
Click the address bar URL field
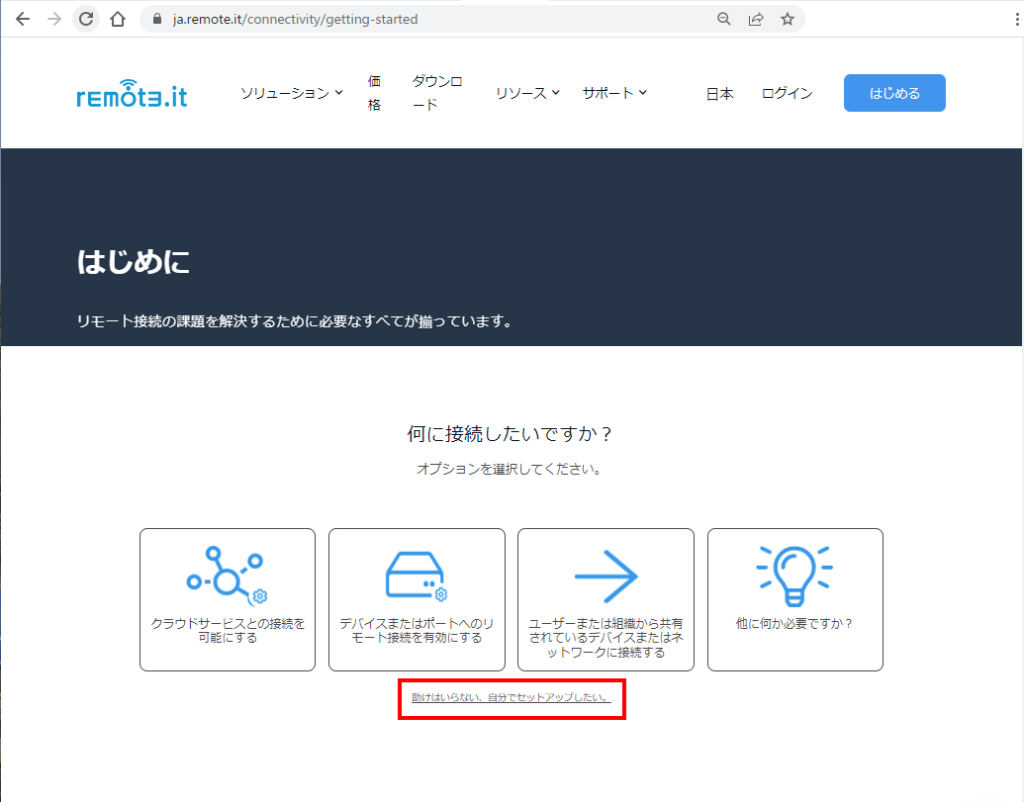point(430,19)
